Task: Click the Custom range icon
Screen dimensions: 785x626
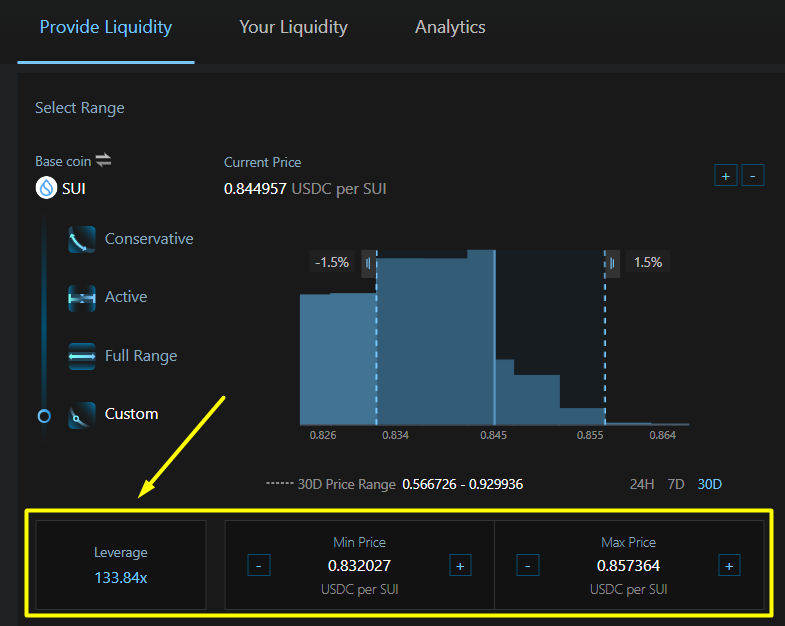Action: [81, 414]
